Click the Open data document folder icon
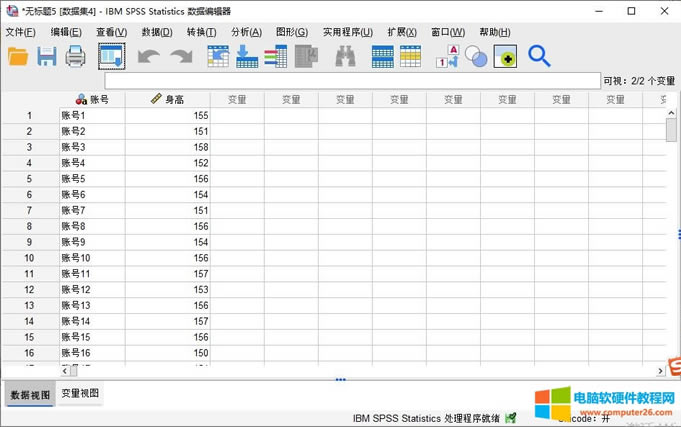The height and width of the screenshot is (427, 681). tap(18, 57)
